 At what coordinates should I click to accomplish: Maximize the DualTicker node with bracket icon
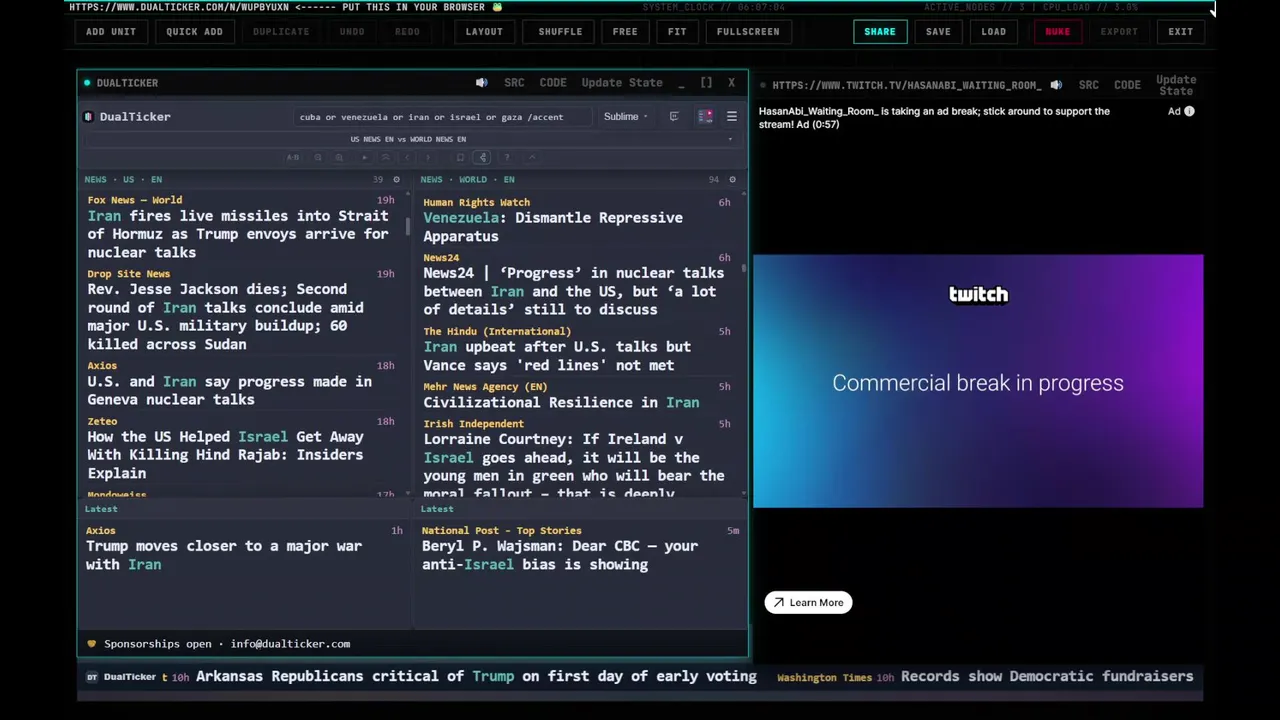706,83
